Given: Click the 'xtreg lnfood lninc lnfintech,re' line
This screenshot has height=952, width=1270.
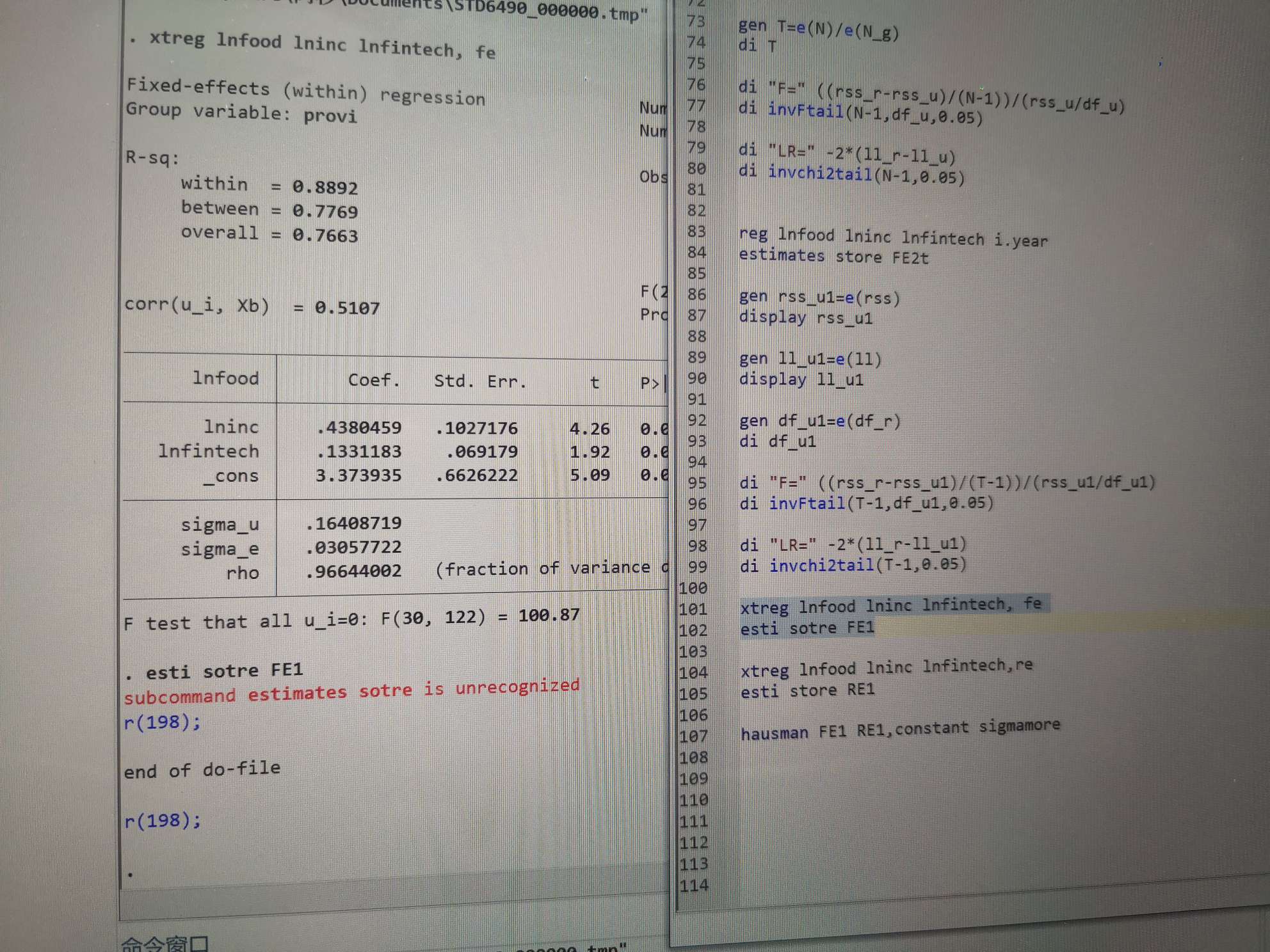Looking at the screenshot, I should [x=886, y=667].
